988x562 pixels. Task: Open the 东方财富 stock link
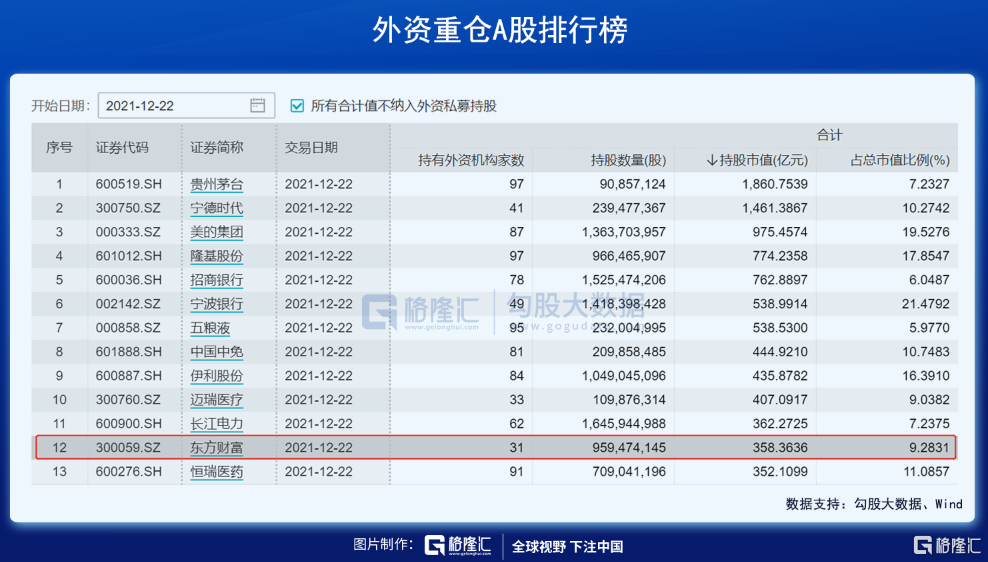217,447
